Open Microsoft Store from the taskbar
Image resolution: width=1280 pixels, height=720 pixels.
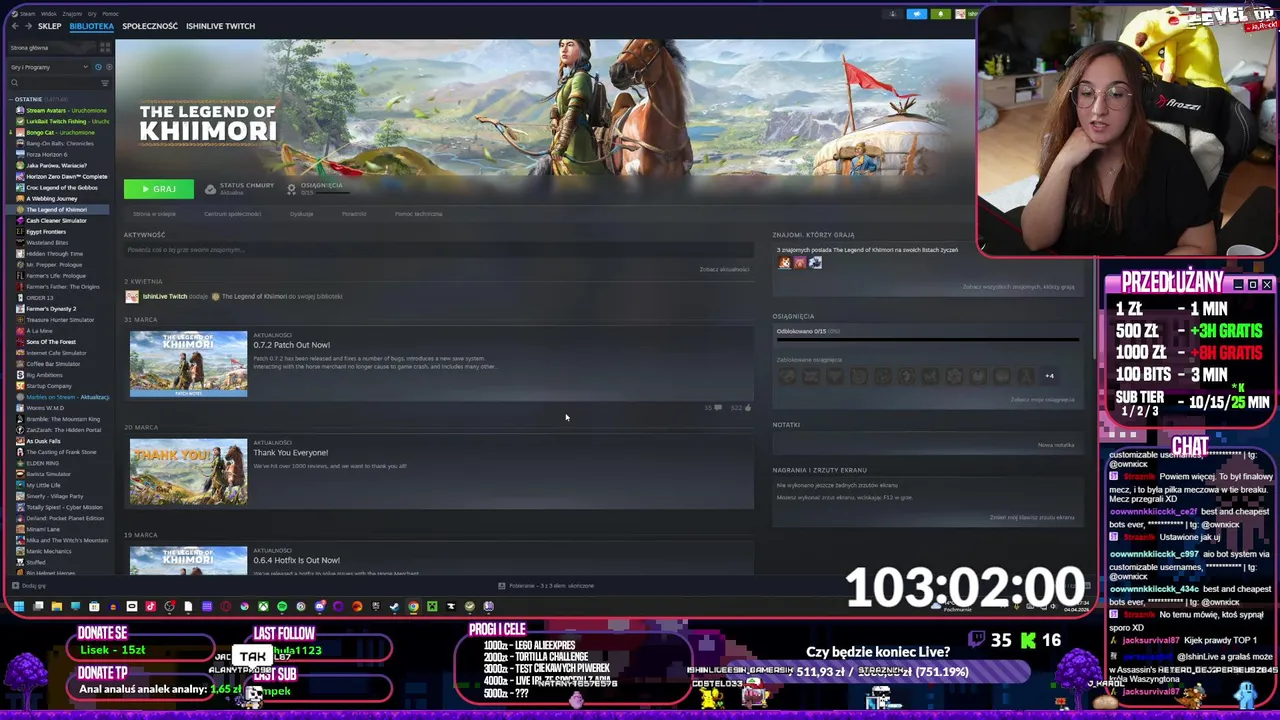(x=94, y=606)
